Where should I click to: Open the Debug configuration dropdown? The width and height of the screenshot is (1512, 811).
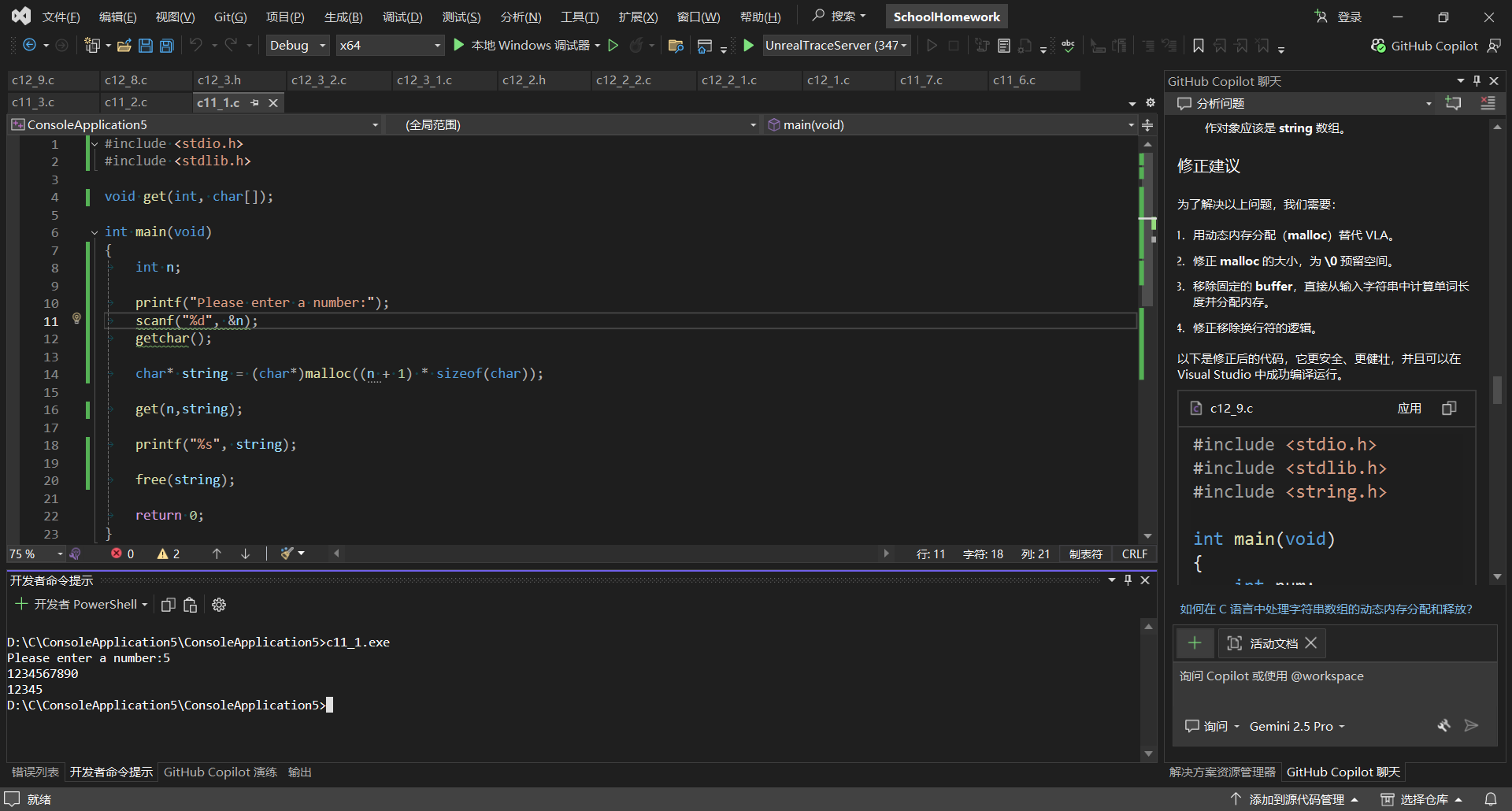[x=298, y=46]
